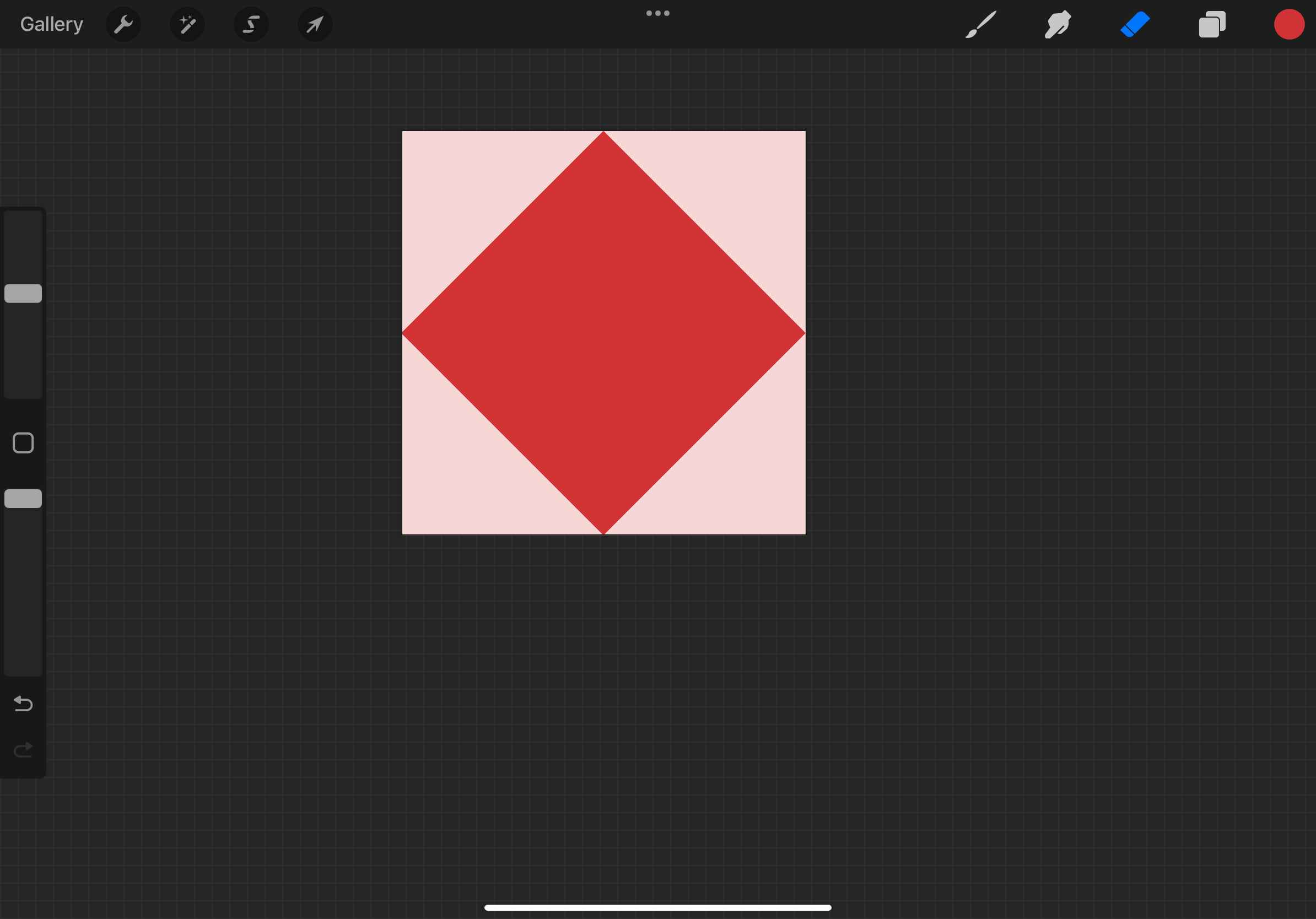The image size is (1316, 919).
Task: Open the red active color picker
Action: (x=1289, y=25)
